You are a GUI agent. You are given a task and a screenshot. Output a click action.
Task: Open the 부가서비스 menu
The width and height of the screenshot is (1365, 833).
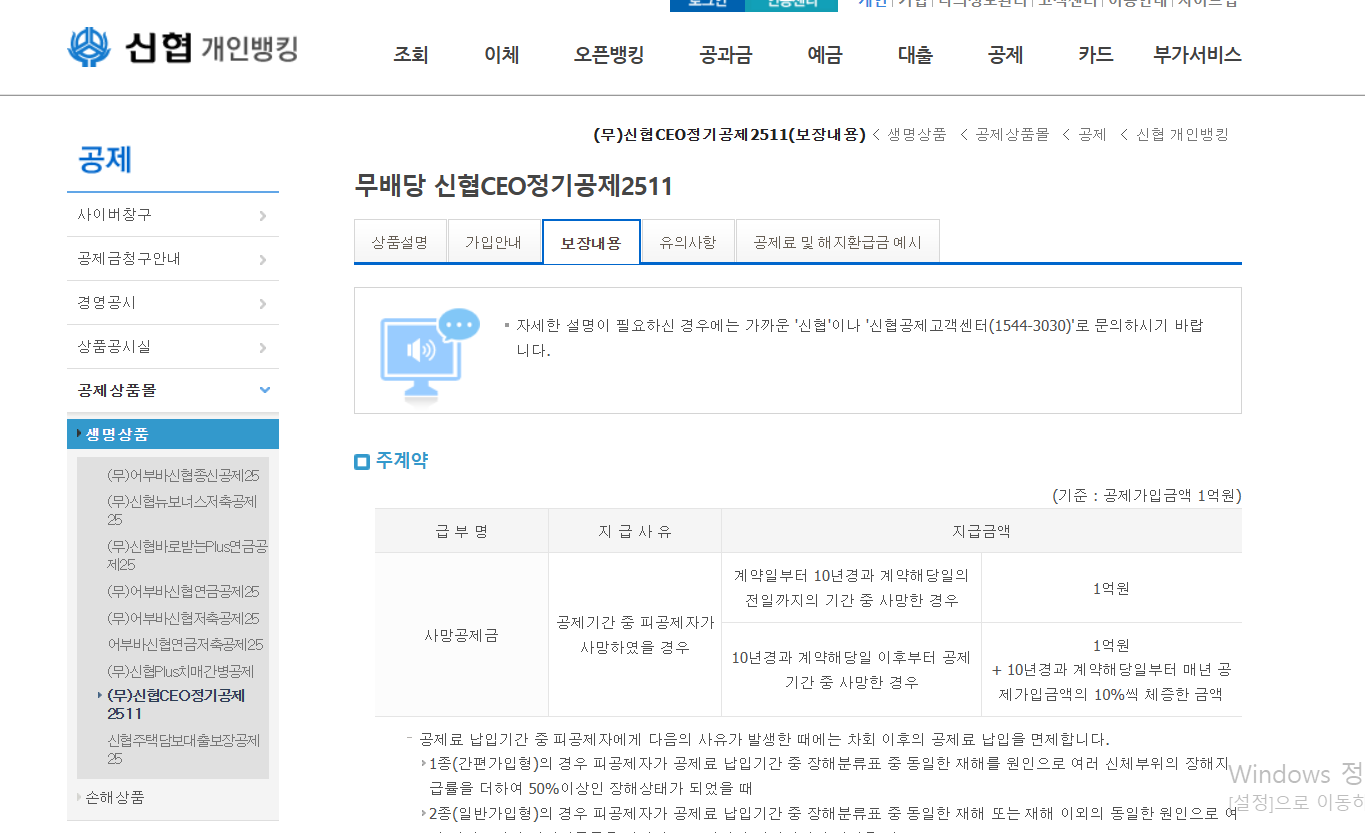point(1197,55)
